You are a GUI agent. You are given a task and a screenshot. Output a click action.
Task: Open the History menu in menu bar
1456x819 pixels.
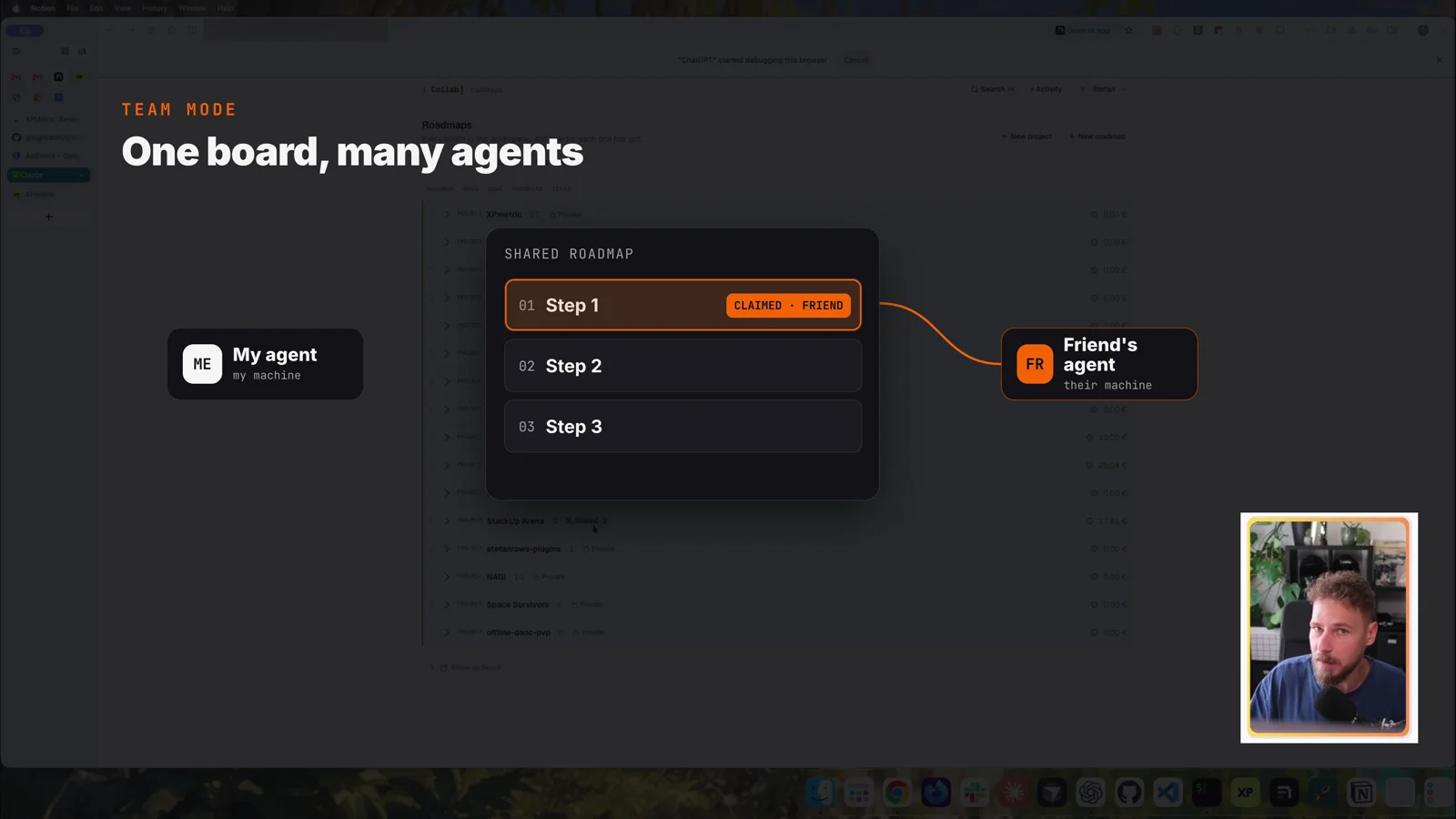155,8
